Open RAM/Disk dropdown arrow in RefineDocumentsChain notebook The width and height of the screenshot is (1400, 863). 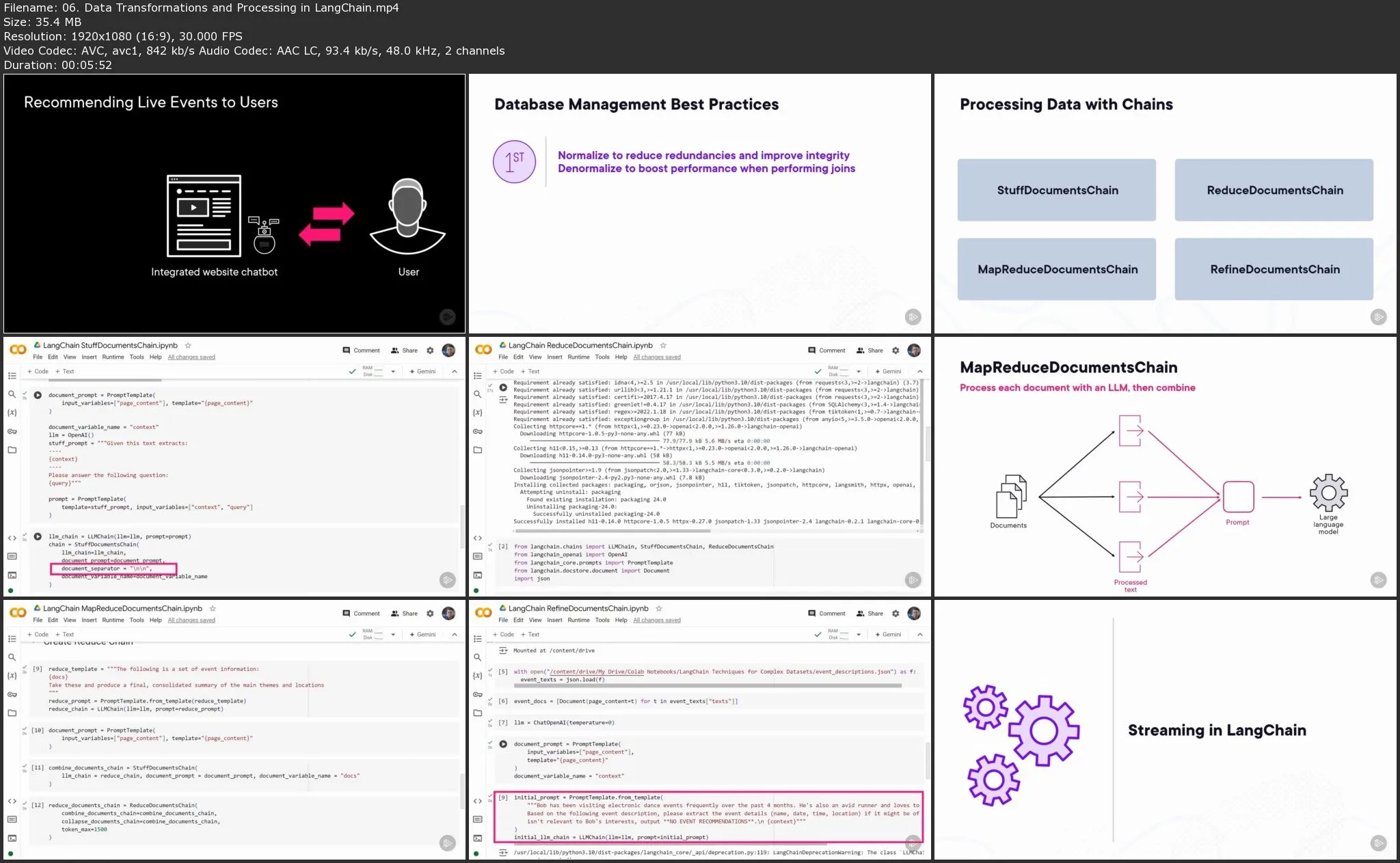pyautogui.click(x=859, y=635)
